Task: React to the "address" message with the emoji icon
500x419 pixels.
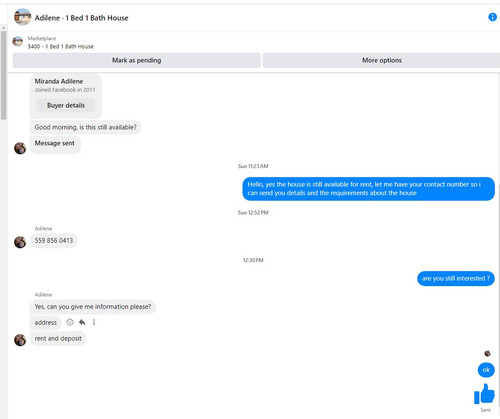Action: pos(70,322)
